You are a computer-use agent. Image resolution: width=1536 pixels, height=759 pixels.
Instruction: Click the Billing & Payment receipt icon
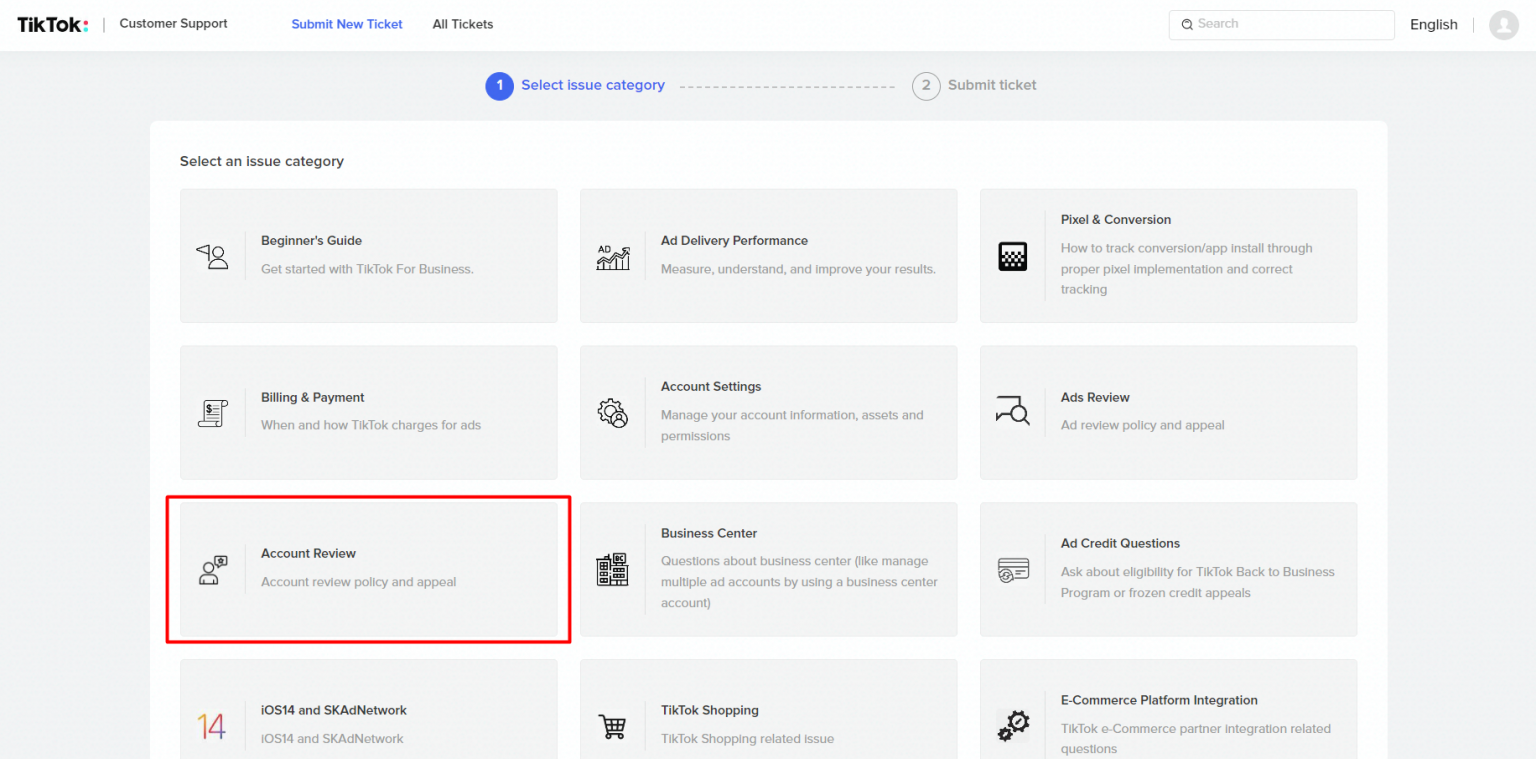click(x=214, y=413)
